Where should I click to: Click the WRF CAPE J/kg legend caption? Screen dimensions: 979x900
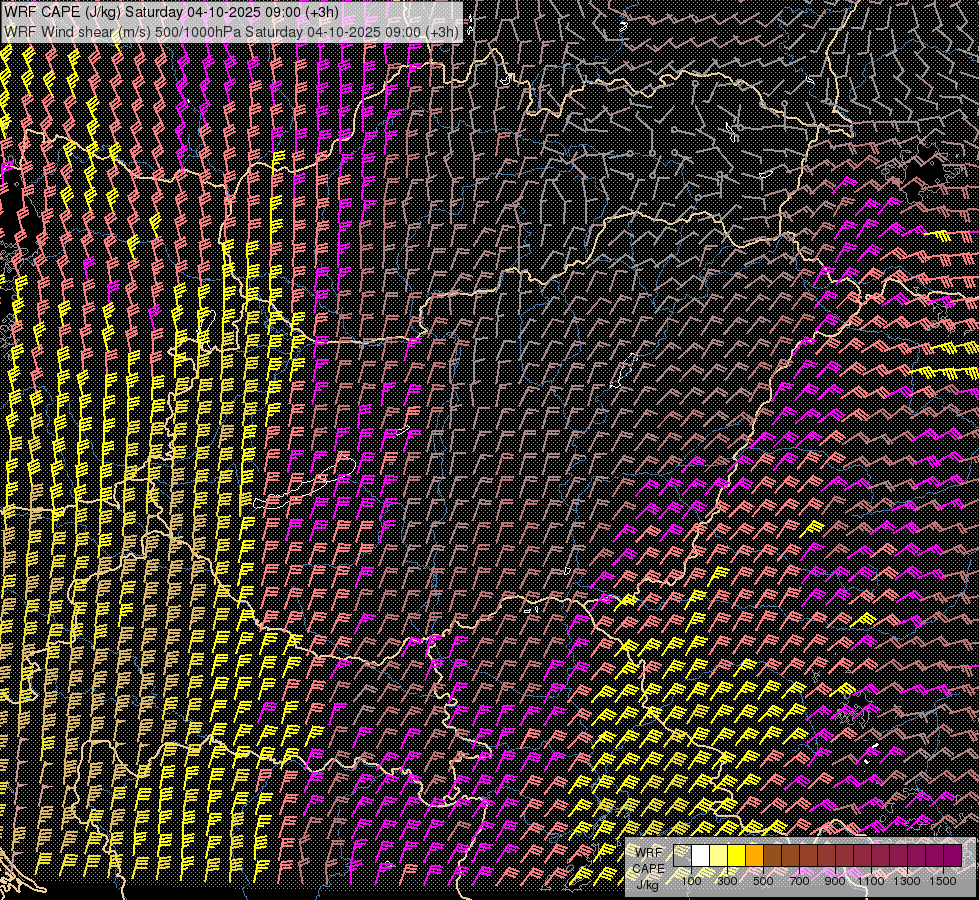click(649, 868)
